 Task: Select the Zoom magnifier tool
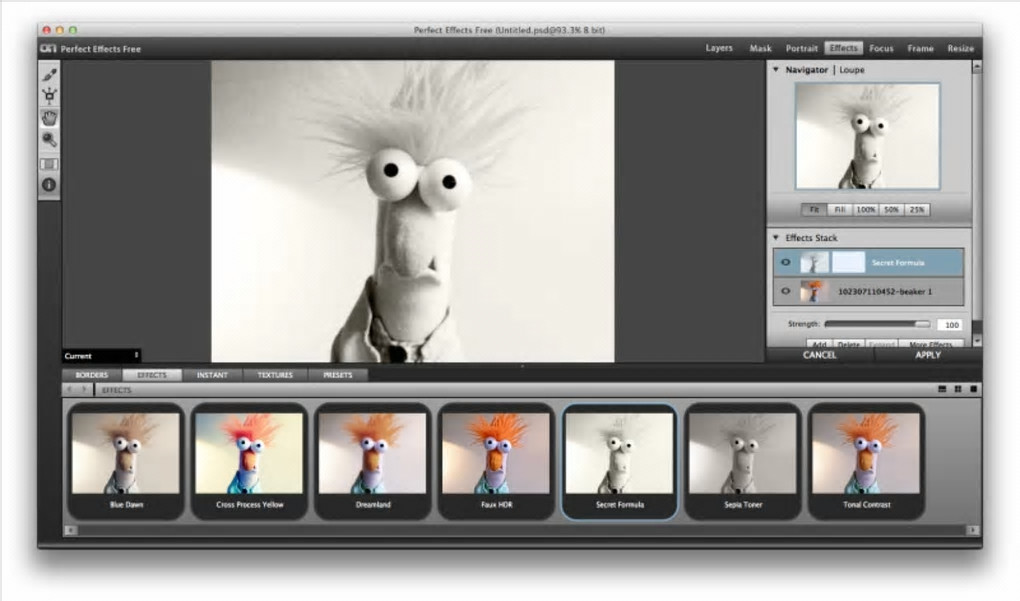coord(49,139)
